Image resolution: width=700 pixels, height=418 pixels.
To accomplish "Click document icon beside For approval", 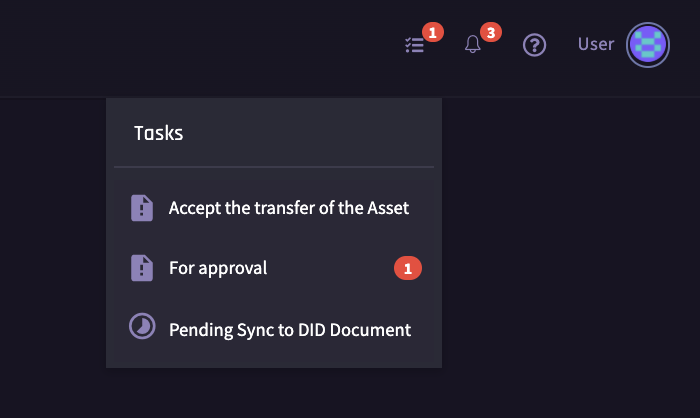I will [143, 268].
